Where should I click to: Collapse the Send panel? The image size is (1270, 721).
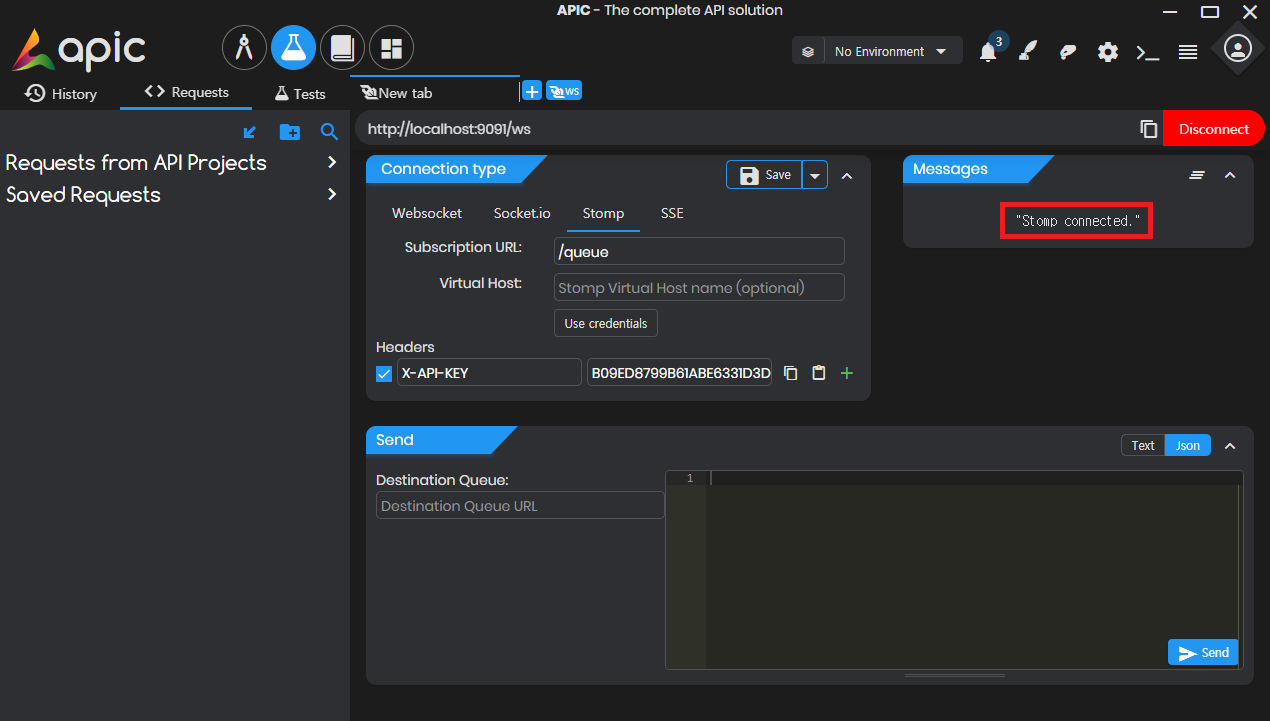tap(1230, 446)
